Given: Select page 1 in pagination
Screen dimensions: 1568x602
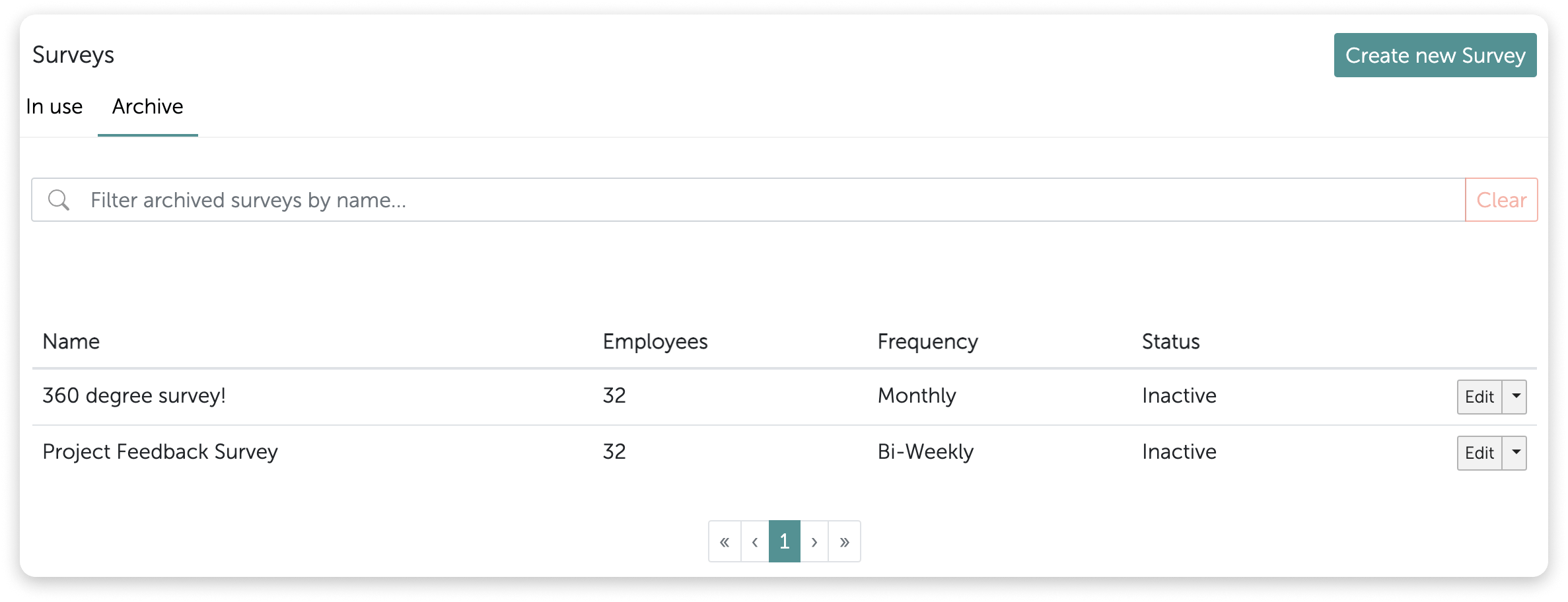Looking at the screenshot, I should (785, 541).
